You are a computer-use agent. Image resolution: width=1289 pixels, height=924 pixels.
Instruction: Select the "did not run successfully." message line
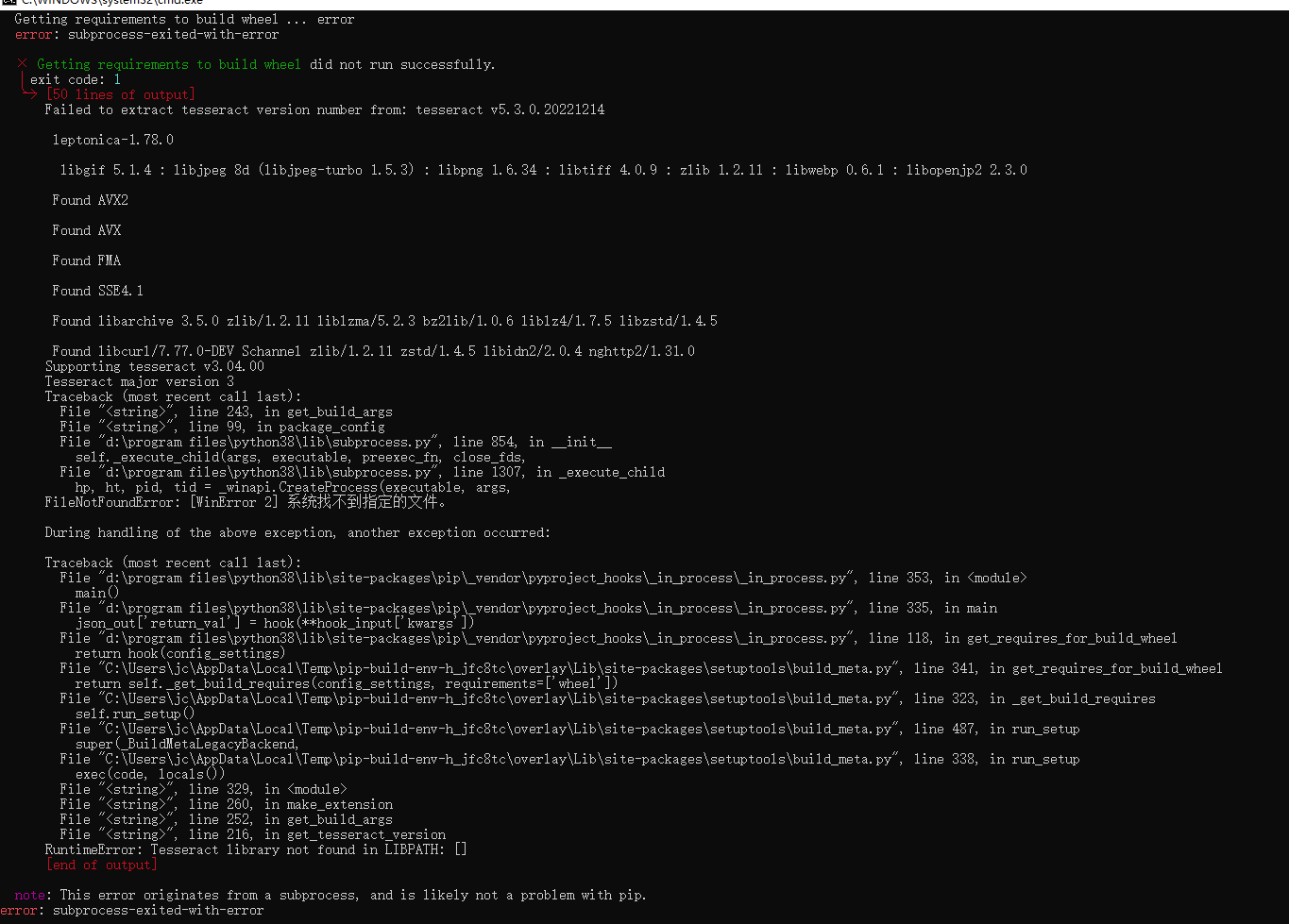click(x=256, y=64)
